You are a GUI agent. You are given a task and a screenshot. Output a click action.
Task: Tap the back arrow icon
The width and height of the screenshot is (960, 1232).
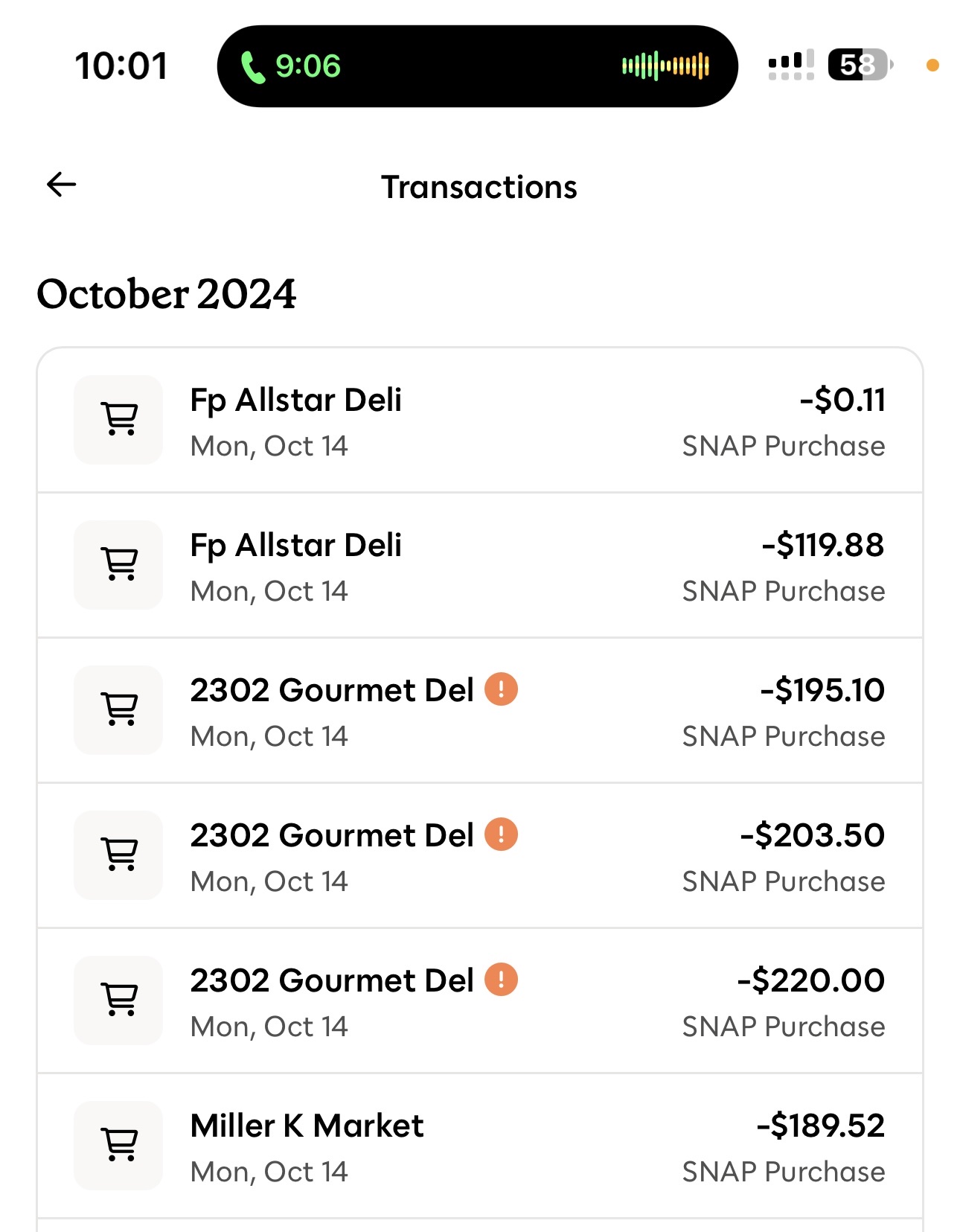coord(61,185)
